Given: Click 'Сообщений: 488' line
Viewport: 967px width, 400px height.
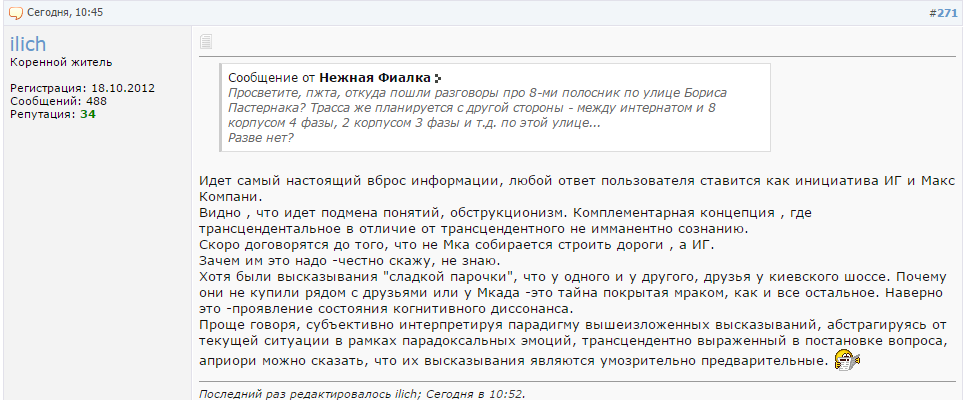Looking at the screenshot, I should click(58, 101).
